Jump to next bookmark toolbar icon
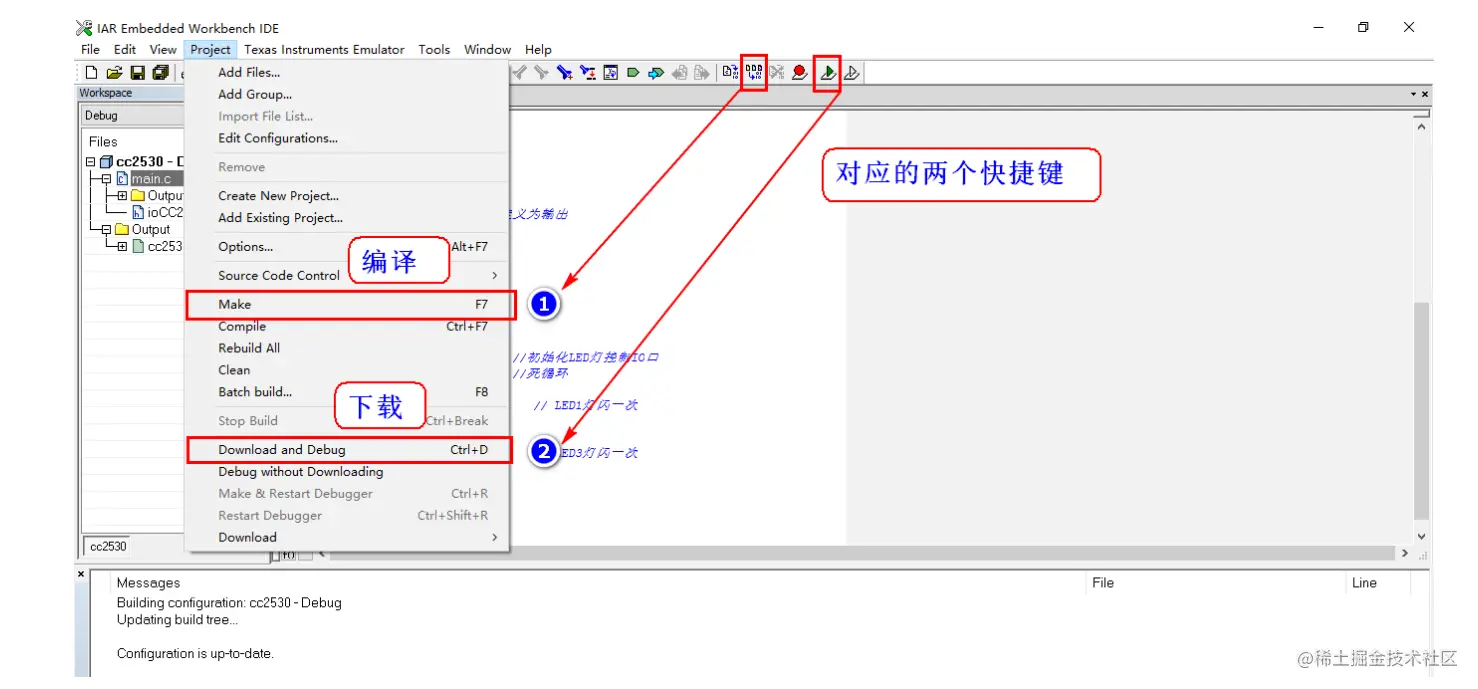Screen dimensions: 1478x689 655,72
